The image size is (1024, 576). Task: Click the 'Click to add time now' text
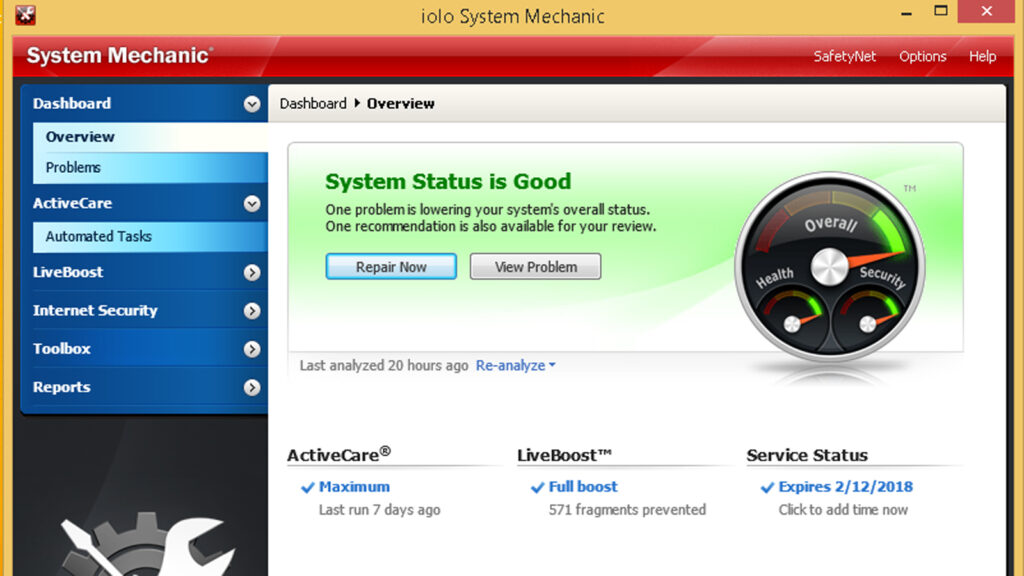[843, 510]
